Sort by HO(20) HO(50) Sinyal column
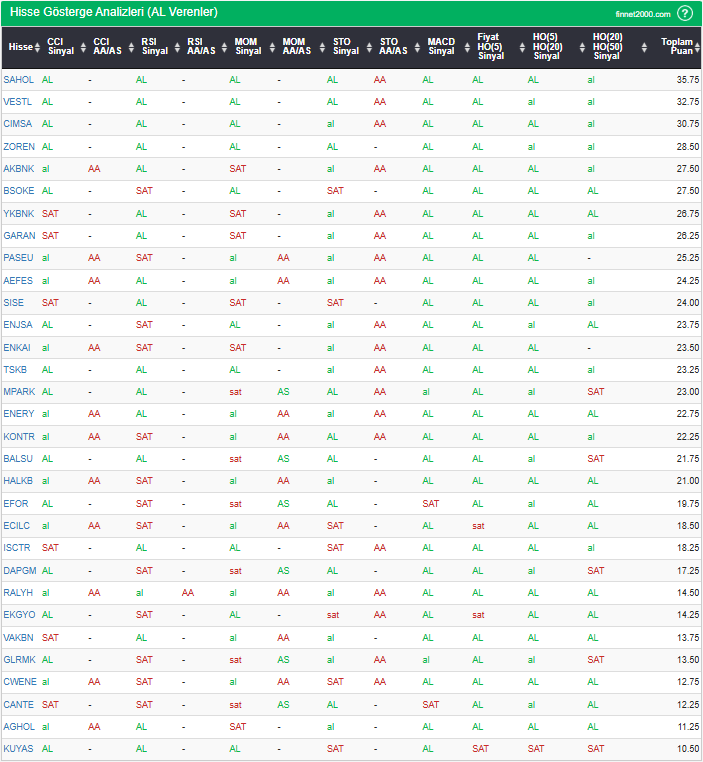Screen dimensions: 703x762 (606, 47)
